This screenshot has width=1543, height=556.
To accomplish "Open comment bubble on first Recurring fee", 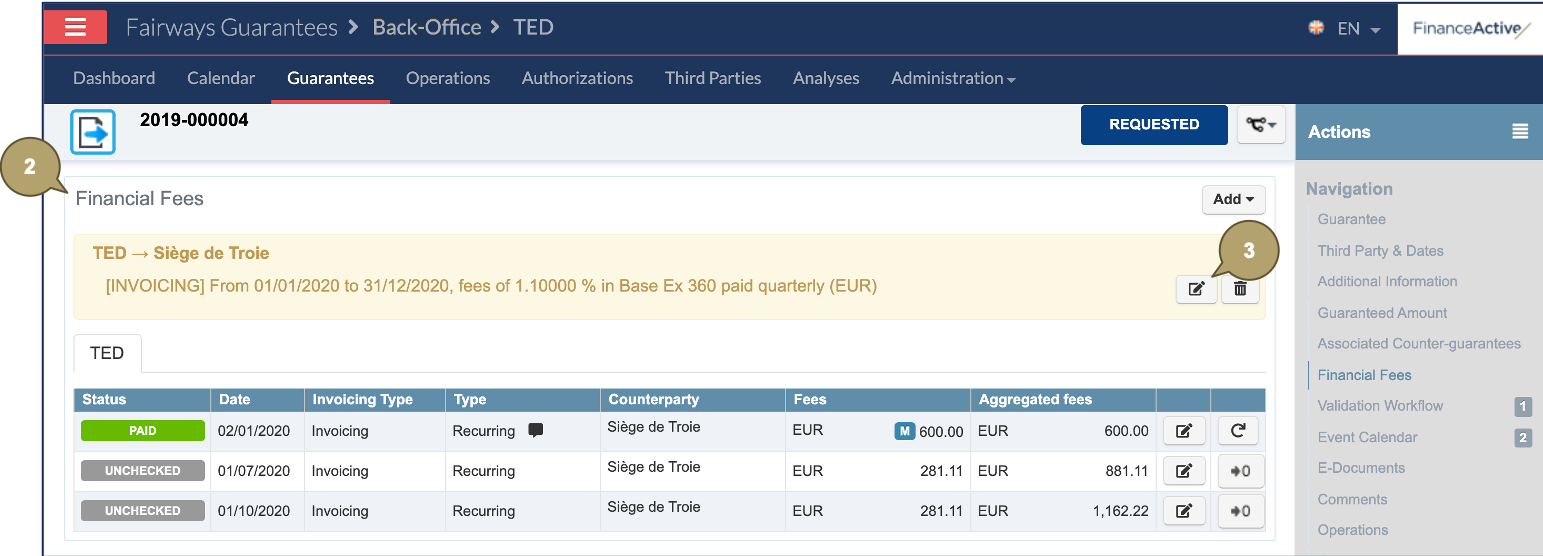I will (536, 431).
